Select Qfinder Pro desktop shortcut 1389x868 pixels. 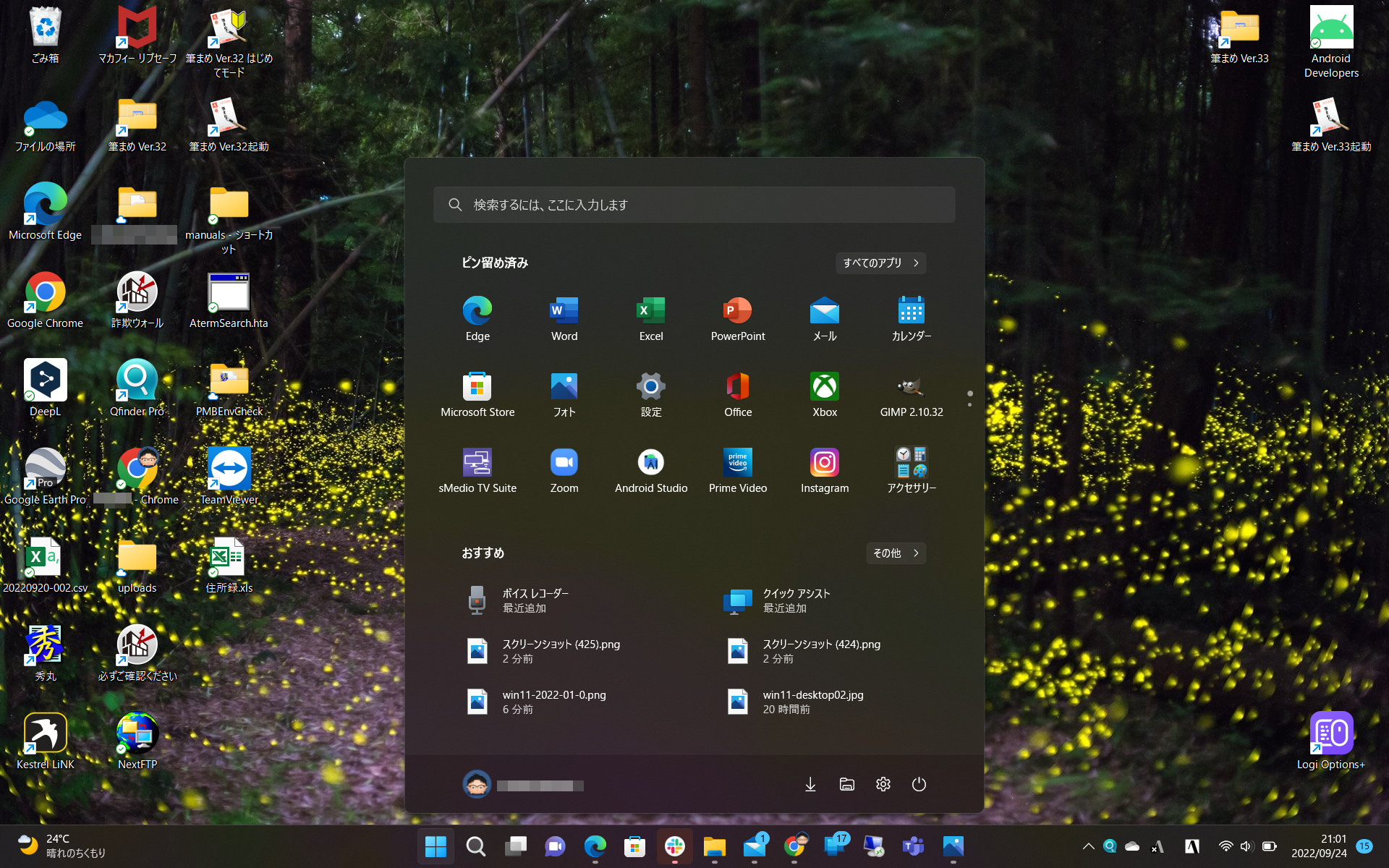pos(137,388)
